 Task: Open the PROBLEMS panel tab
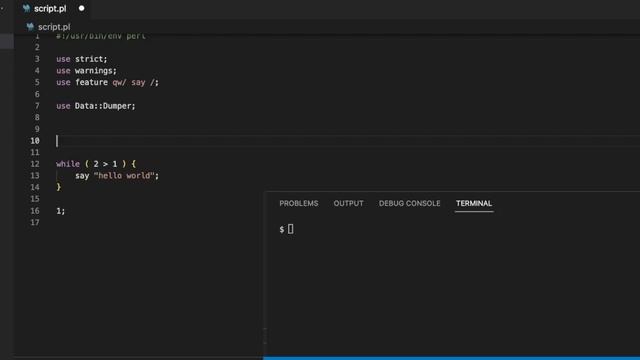pyautogui.click(x=299, y=203)
